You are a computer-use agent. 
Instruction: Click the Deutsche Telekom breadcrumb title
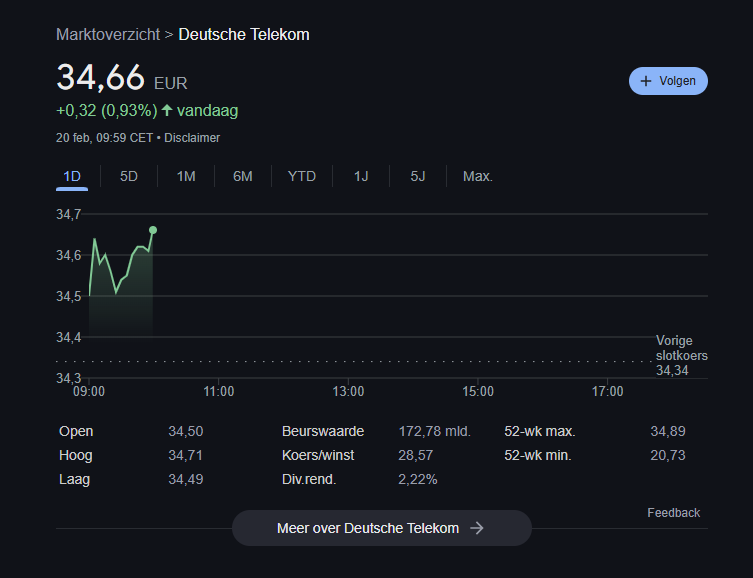244,35
